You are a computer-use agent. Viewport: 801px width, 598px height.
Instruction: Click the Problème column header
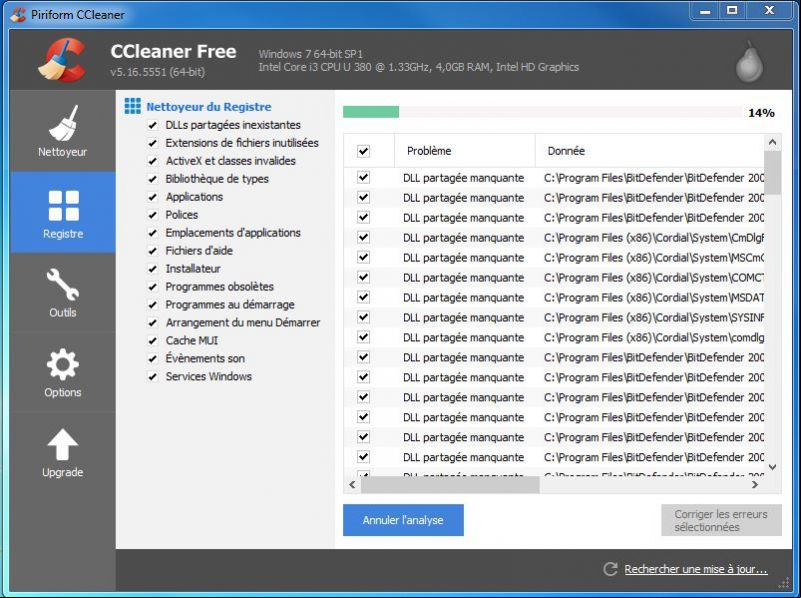pos(464,151)
